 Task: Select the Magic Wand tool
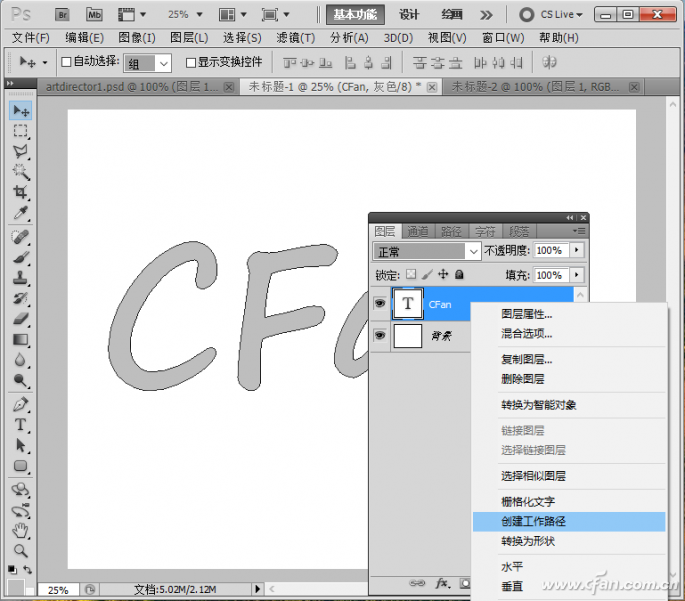20,172
